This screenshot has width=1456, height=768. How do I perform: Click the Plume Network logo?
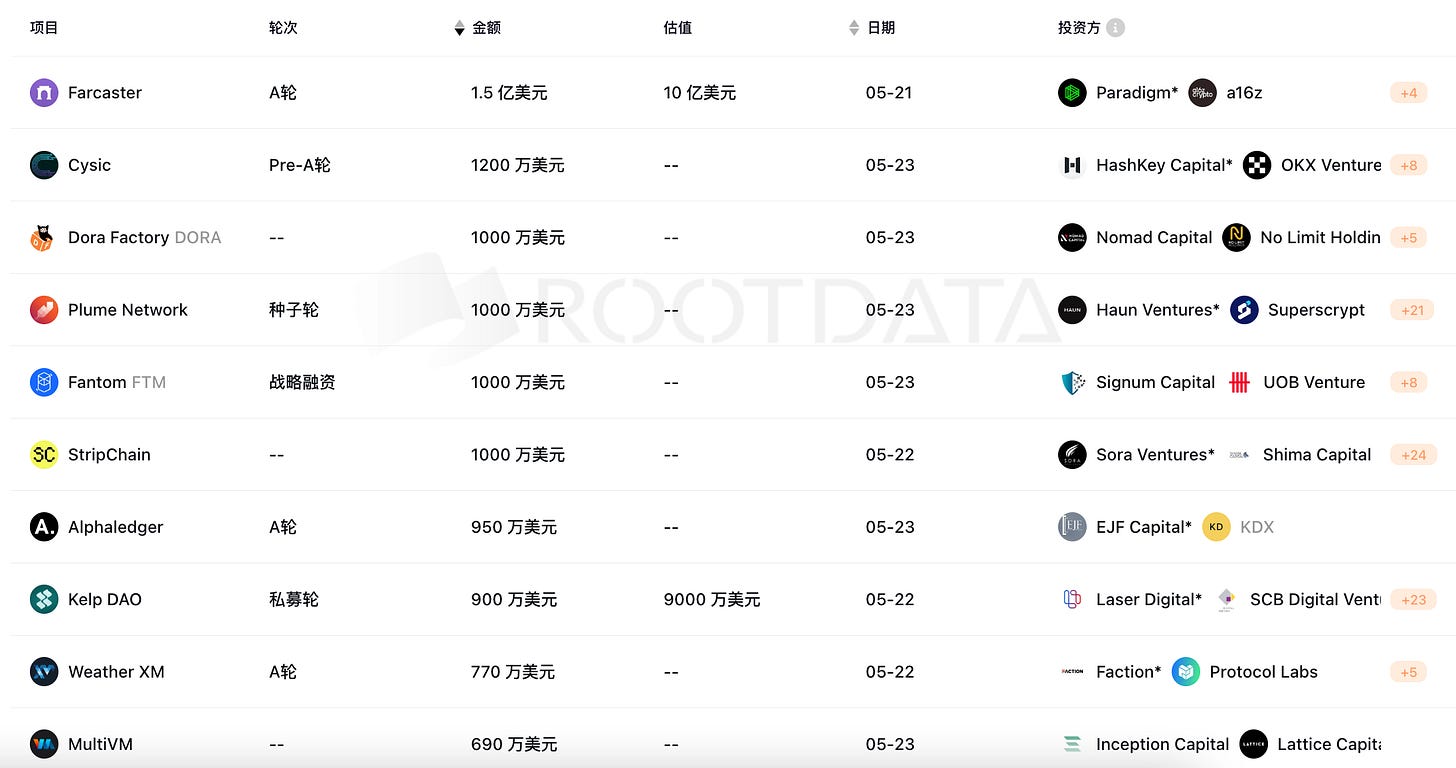(44, 310)
